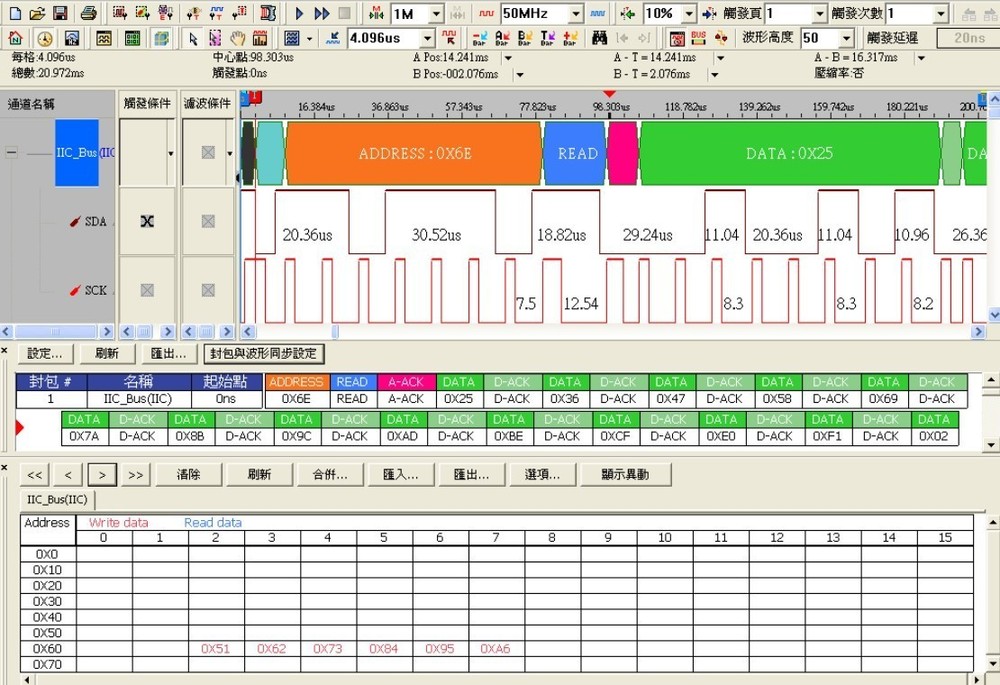Image resolution: width=1000 pixels, height=685 pixels.
Task: Click the 合併... merge button
Action: click(x=330, y=475)
